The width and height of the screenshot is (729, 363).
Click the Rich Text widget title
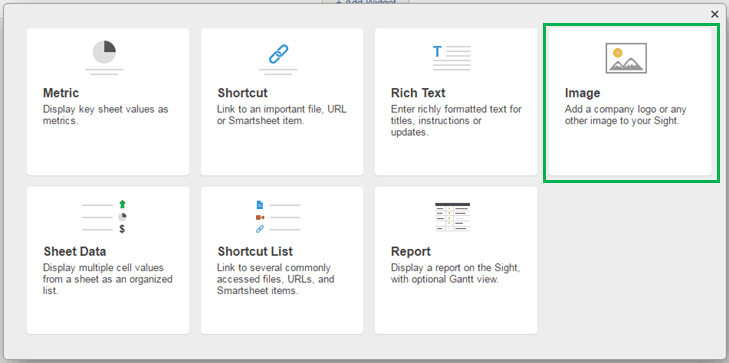pos(418,93)
